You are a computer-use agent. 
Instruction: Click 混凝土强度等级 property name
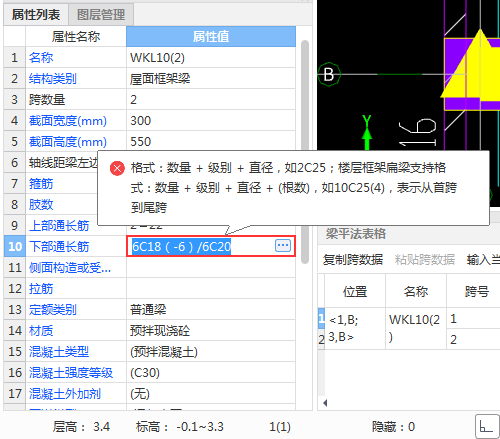71,373
